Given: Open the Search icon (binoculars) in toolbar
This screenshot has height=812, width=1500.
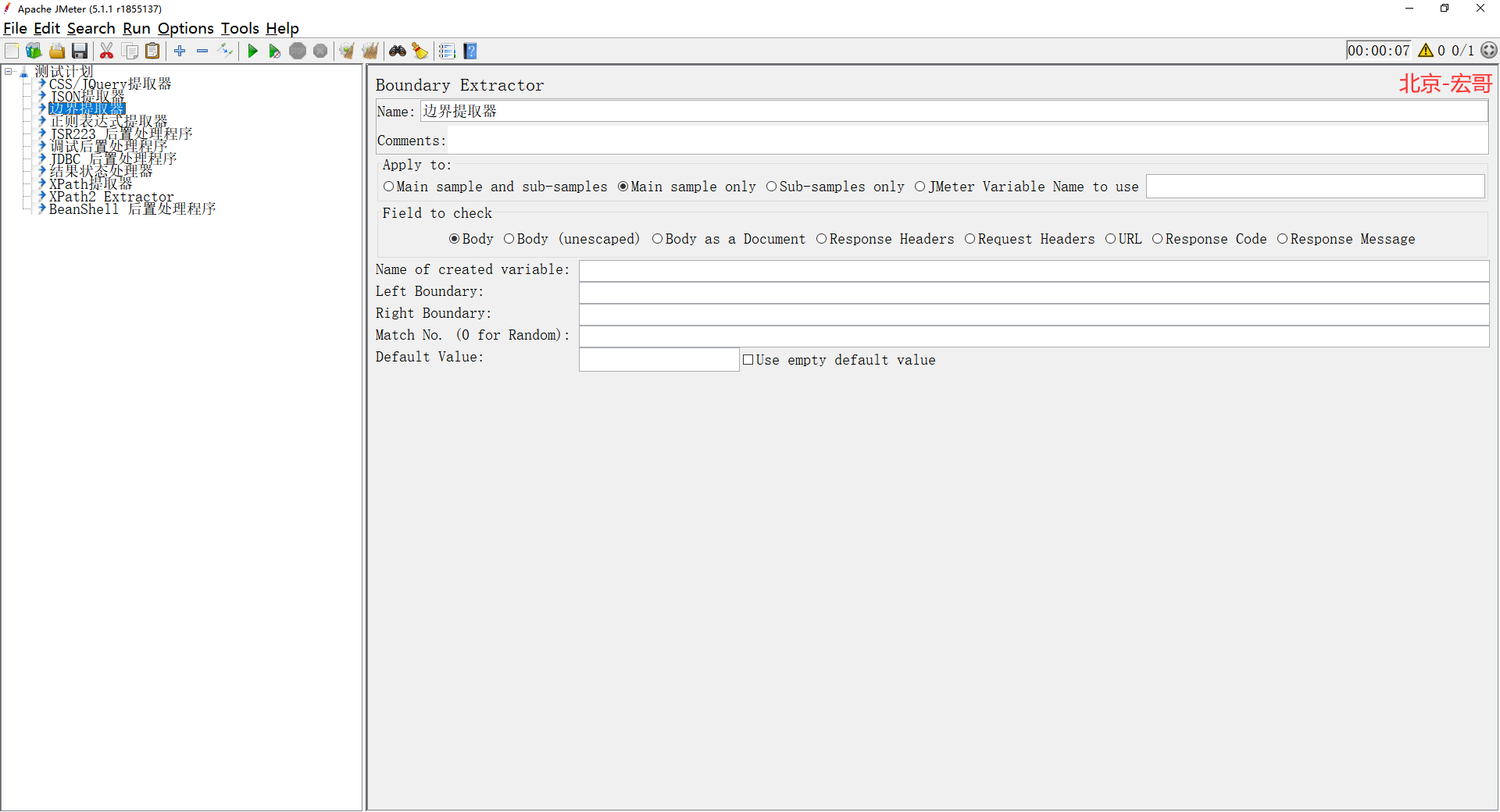Looking at the screenshot, I should click(x=398, y=51).
